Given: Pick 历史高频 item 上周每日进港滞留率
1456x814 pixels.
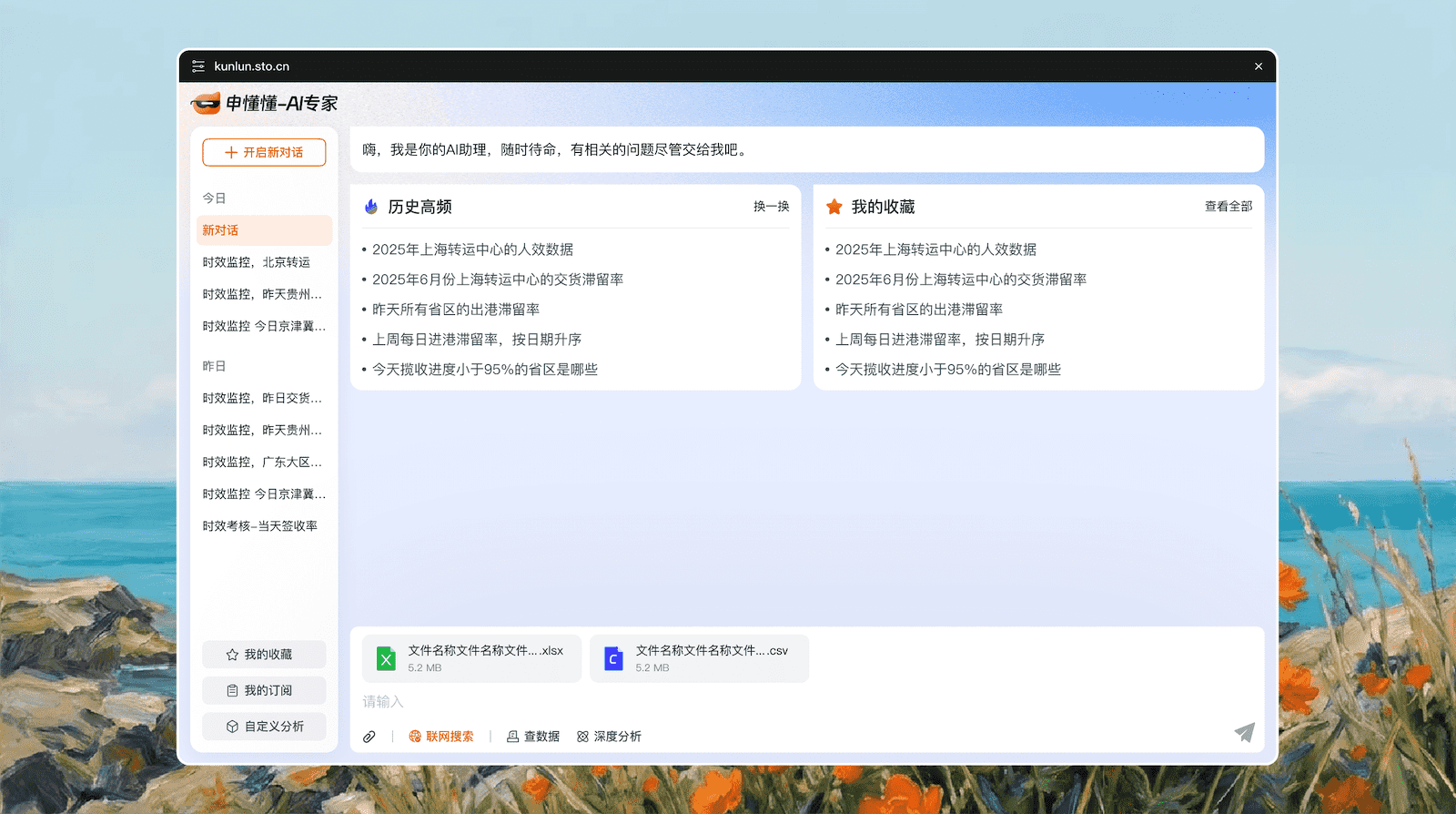Looking at the screenshot, I should 477,340.
